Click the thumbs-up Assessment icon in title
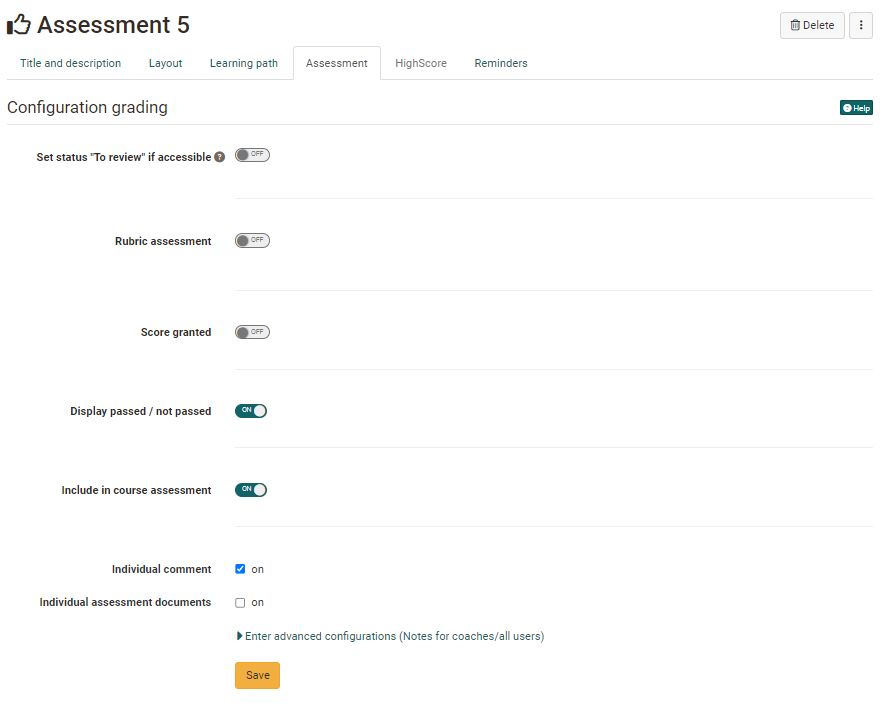Screen dimensions: 894x715 (x=19, y=25)
